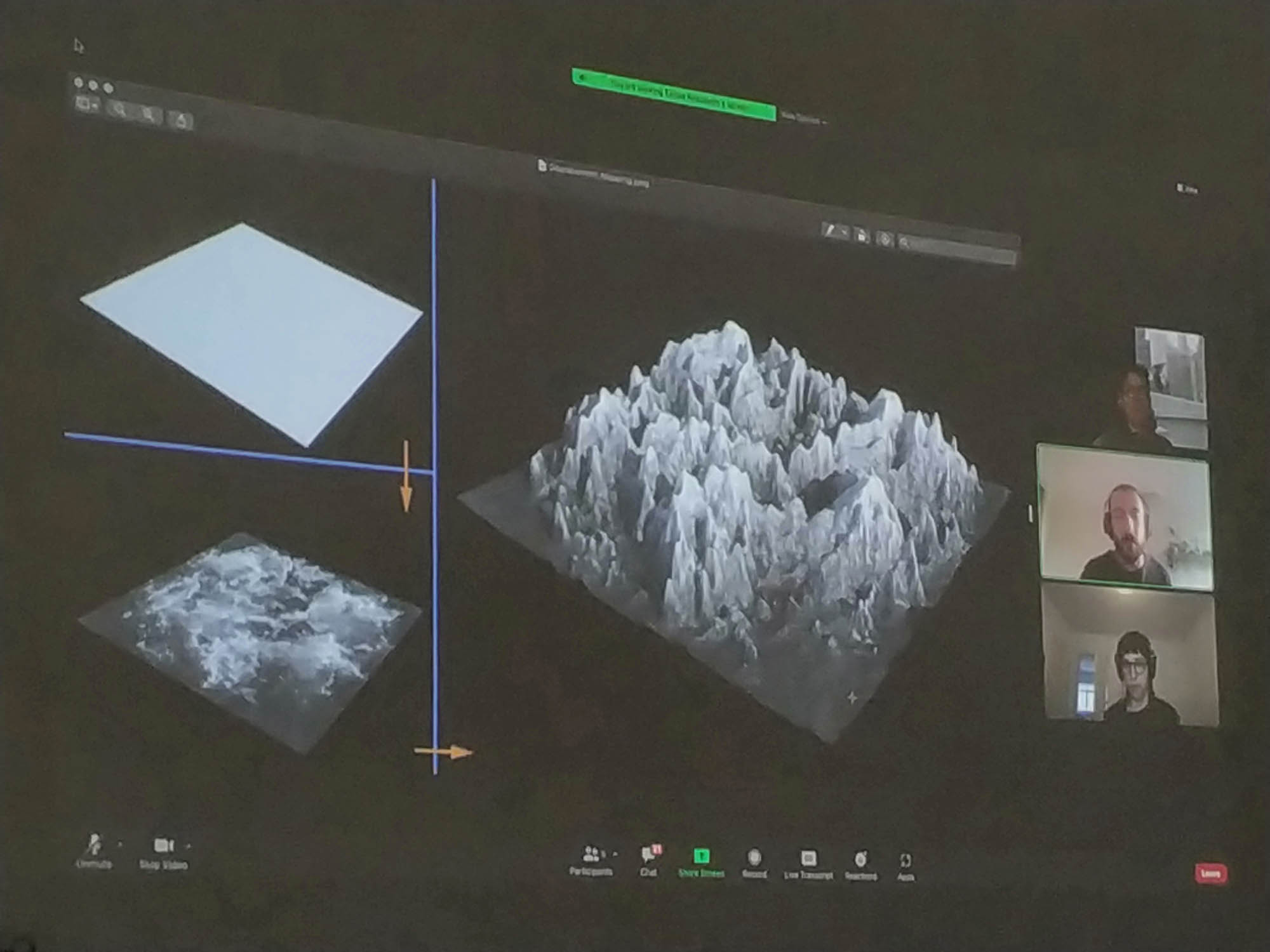The image size is (1270, 952).
Task: Start recording with the Record icon
Action: [754, 859]
